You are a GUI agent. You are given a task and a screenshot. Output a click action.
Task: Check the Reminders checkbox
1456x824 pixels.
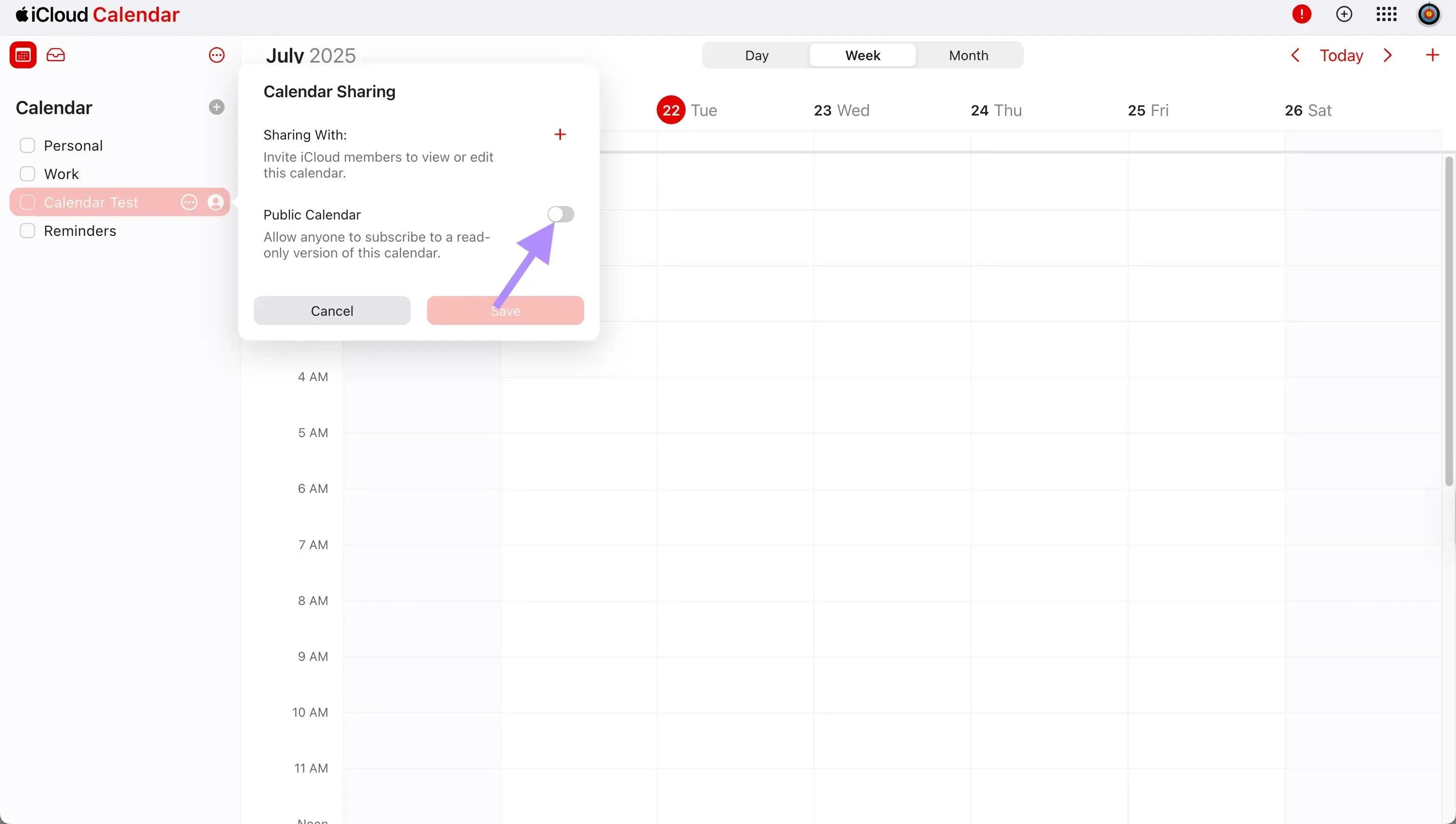pos(28,231)
